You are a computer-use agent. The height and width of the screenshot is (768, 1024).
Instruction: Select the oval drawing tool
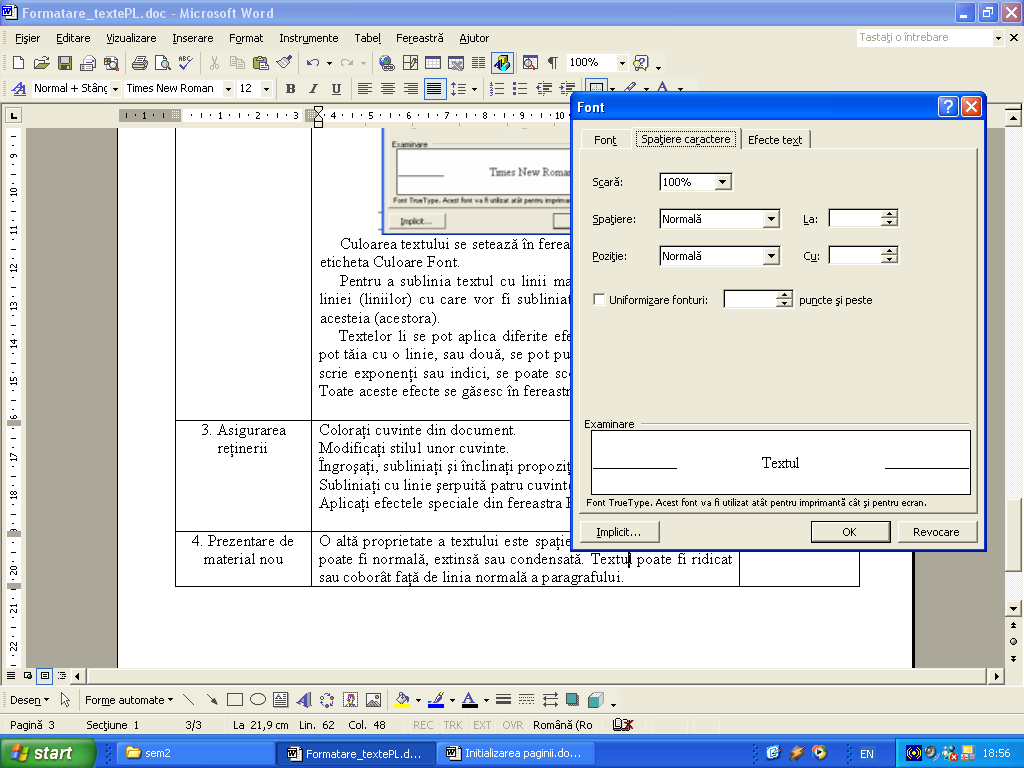(258, 700)
